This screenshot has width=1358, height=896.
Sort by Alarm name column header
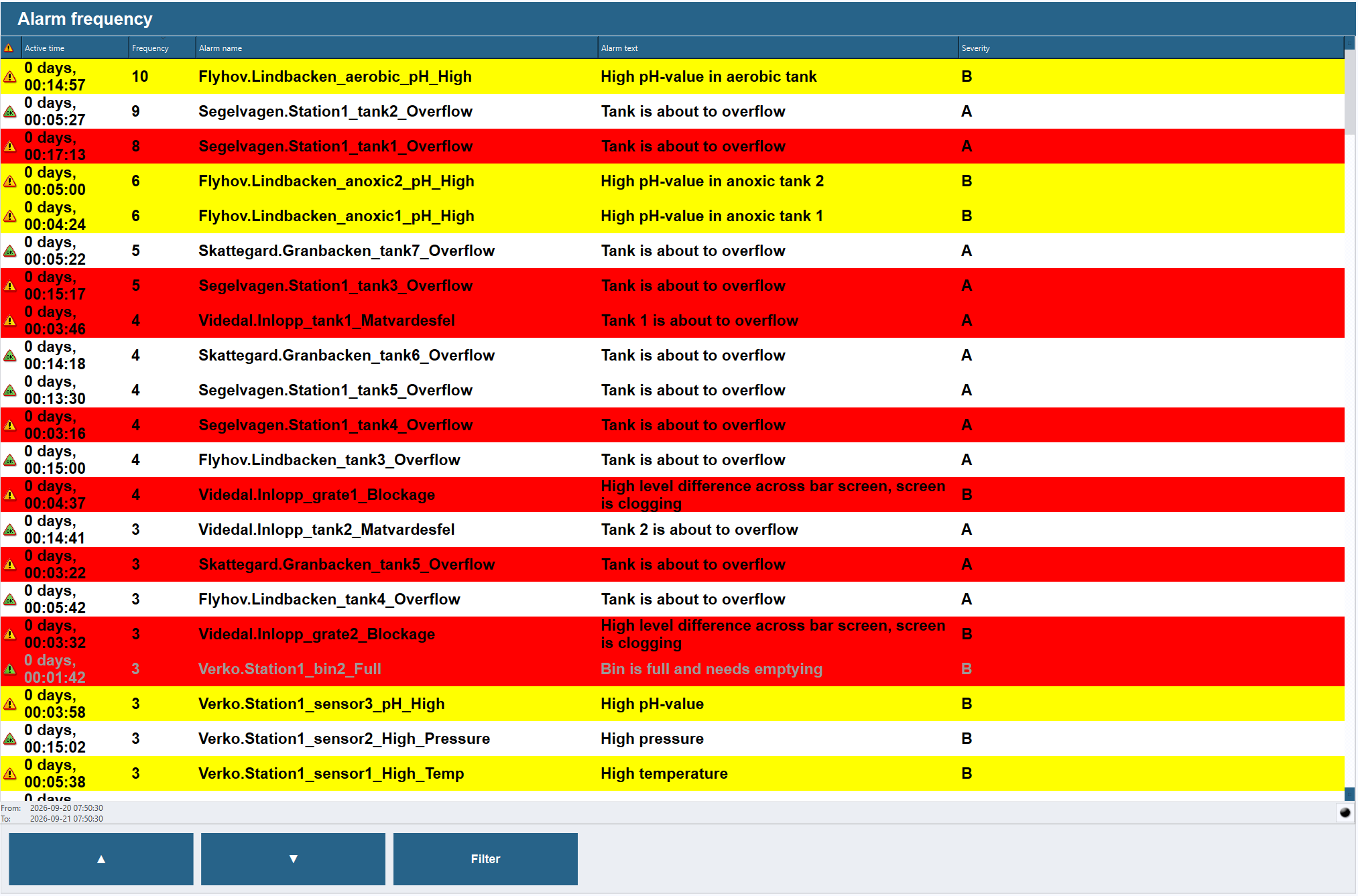pos(396,48)
